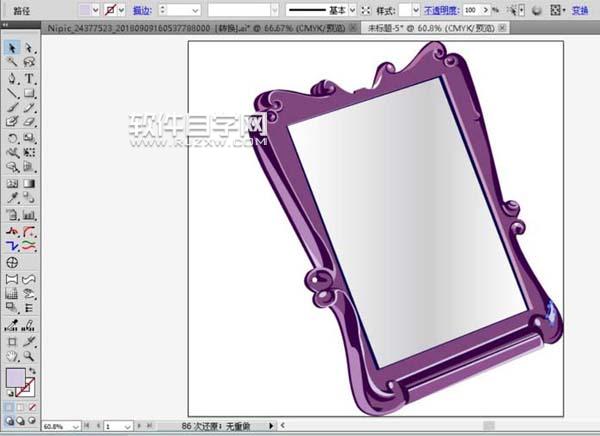The height and width of the screenshot is (436, 600).
Task: Open the zoom level dropdown in status bar
Action: pos(76,426)
